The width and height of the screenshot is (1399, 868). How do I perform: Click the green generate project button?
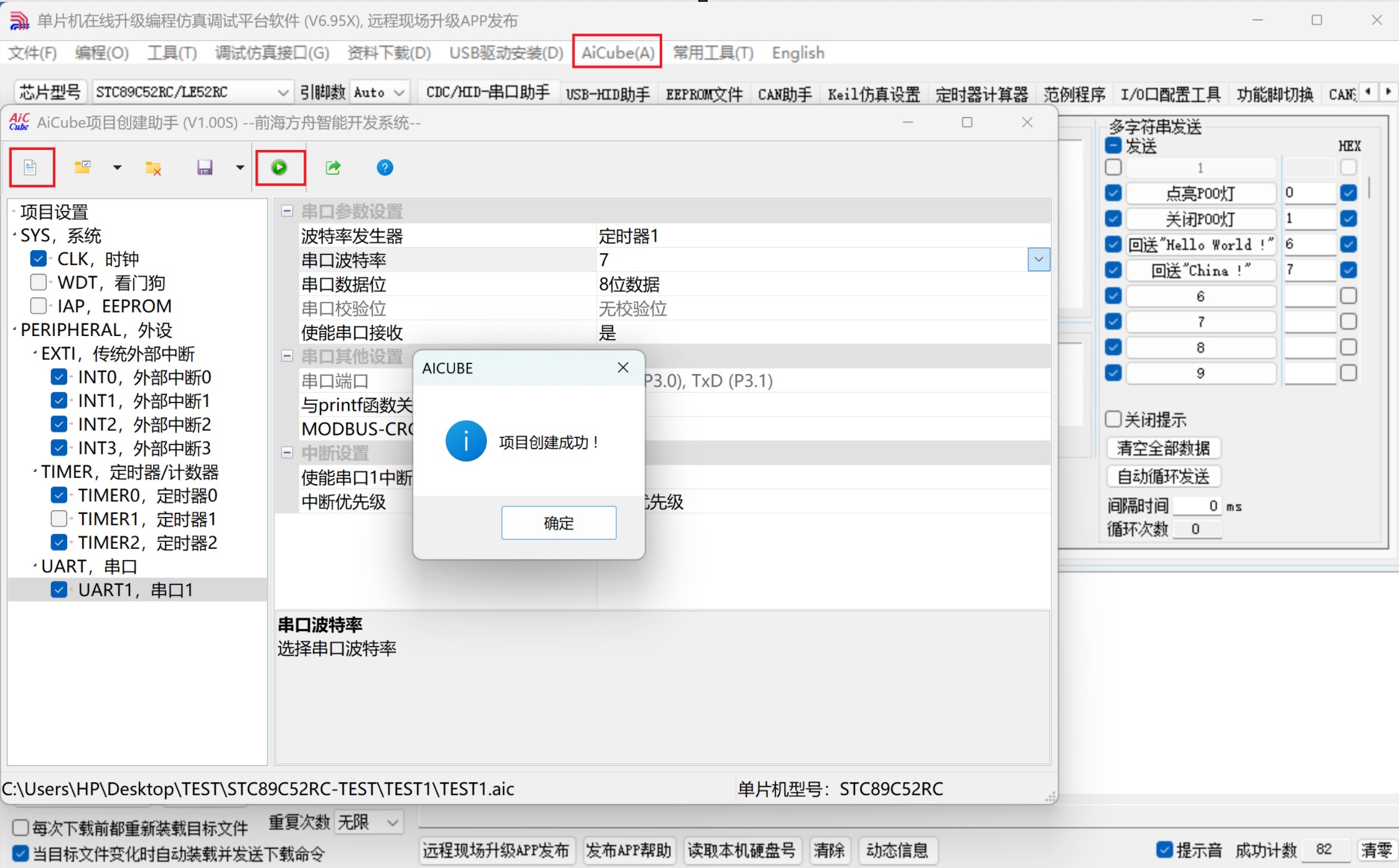click(x=279, y=167)
